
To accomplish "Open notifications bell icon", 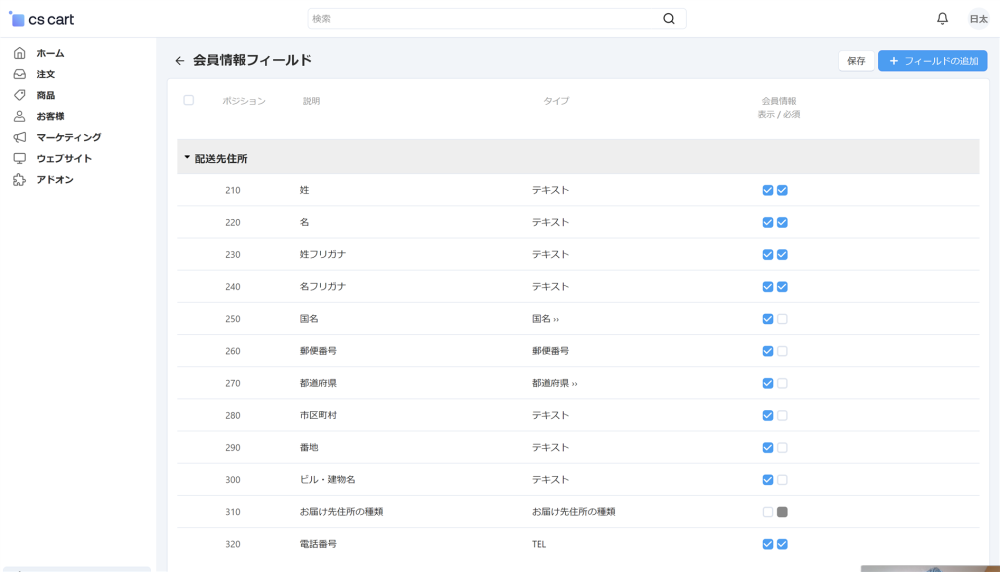I will click(942, 19).
